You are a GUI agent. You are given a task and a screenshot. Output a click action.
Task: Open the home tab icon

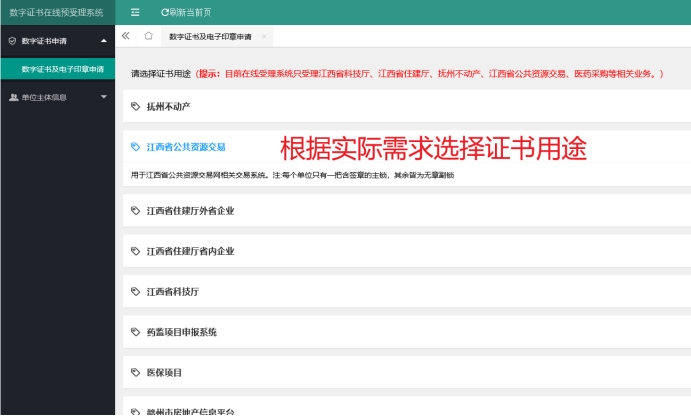148,36
